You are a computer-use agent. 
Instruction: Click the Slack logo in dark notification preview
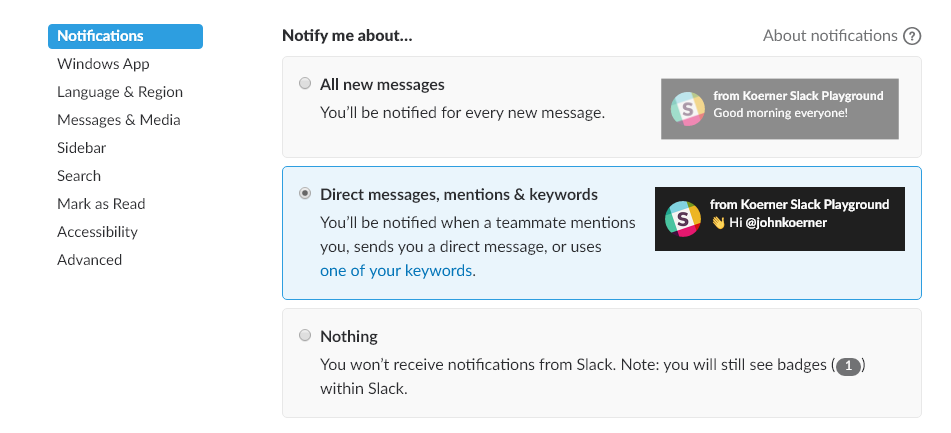point(683,218)
